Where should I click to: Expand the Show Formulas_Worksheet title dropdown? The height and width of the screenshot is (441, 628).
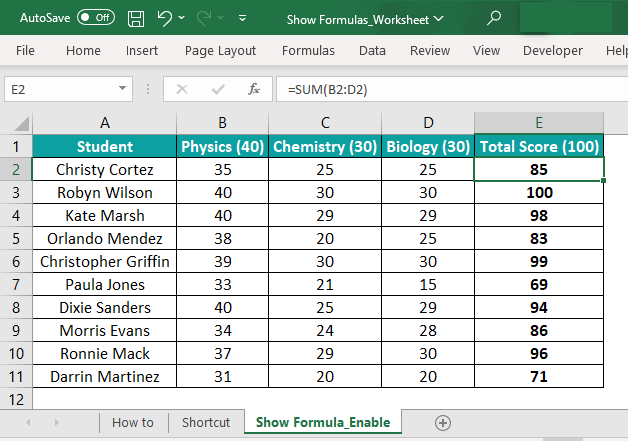point(439,19)
